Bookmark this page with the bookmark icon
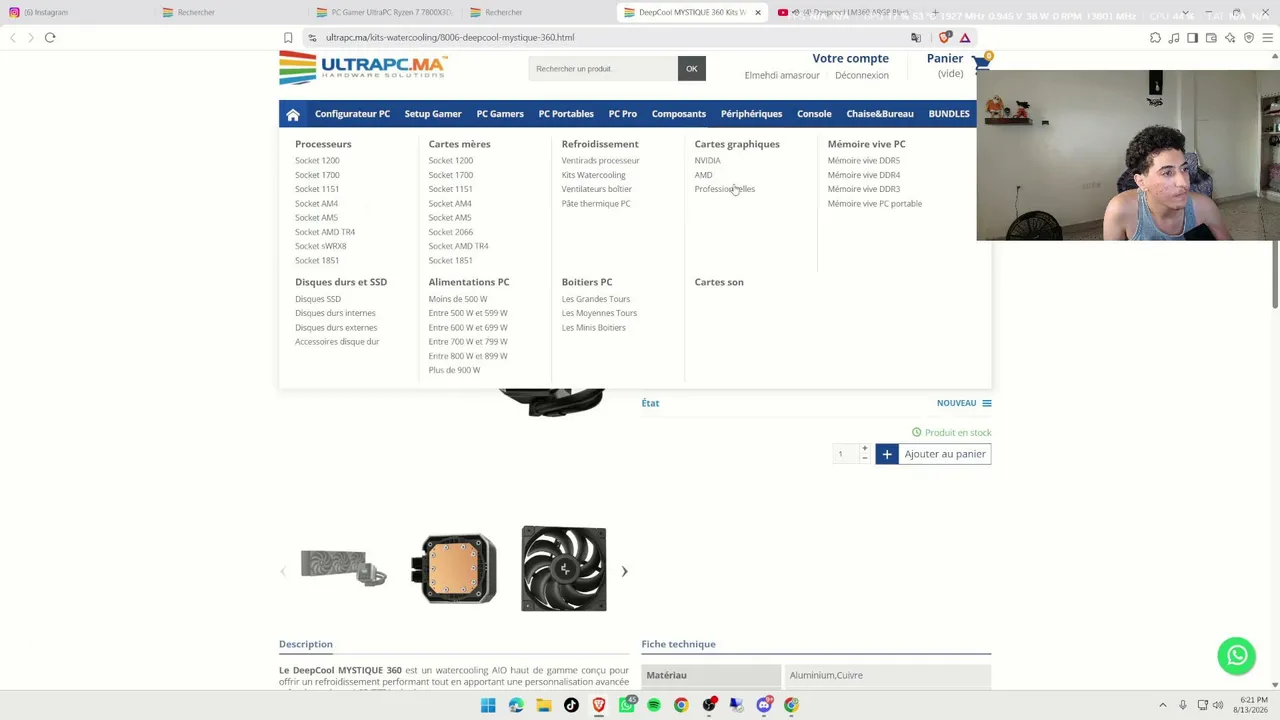1280x720 pixels. 288,38
